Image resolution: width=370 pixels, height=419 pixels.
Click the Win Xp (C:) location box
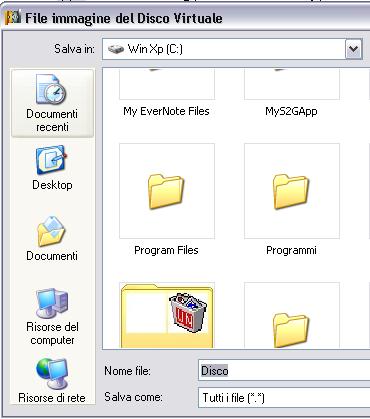[x=232, y=49]
